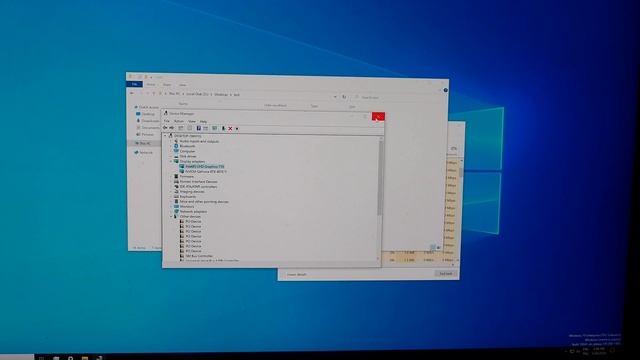Open Downloads in Explorer sidebar
Screen dimensions: 640x360
pyautogui.click(x=150, y=121)
